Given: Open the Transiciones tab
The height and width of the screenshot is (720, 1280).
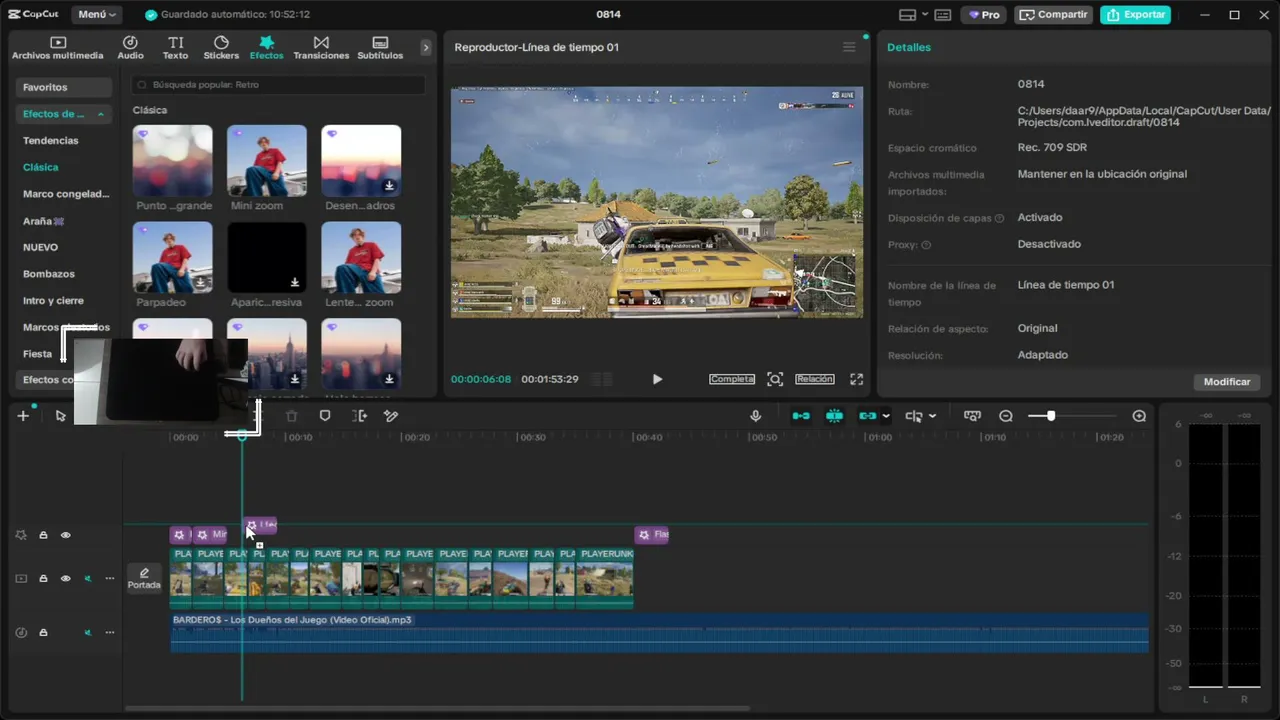Looking at the screenshot, I should point(321,48).
